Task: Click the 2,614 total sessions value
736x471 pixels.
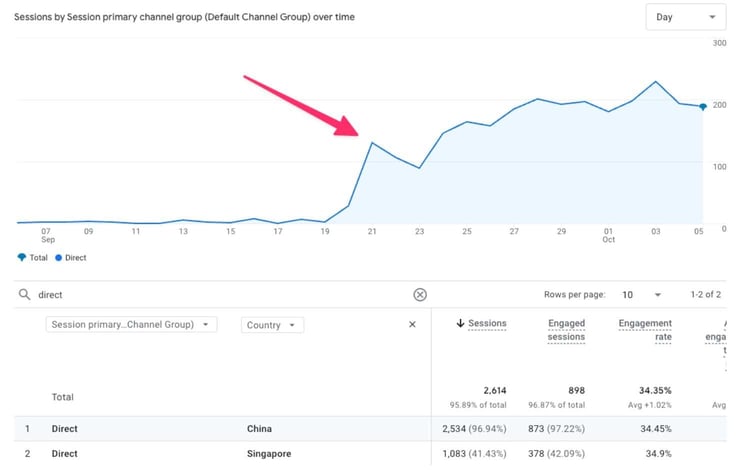Action: [x=495, y=391]
